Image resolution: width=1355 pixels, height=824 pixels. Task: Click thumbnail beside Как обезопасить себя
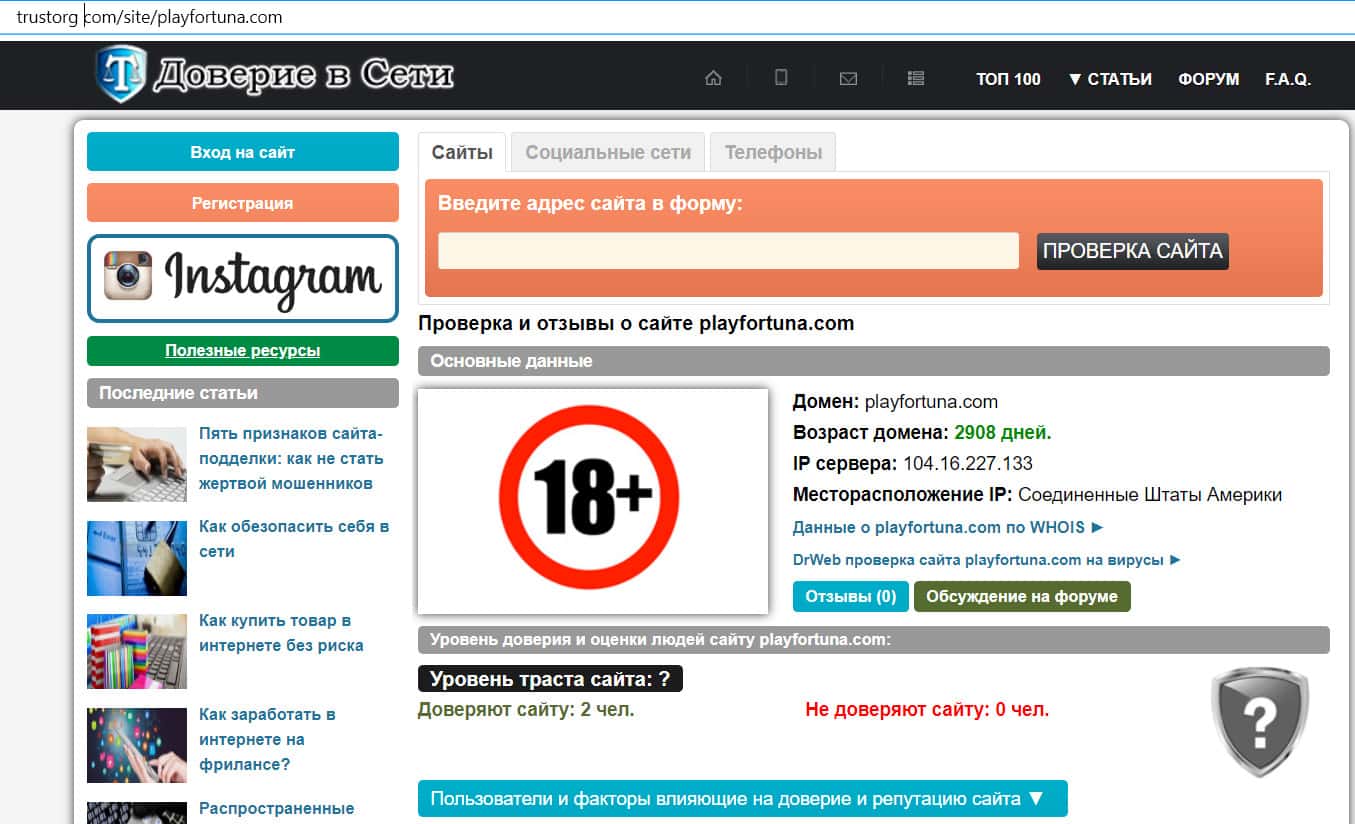point(137,558)
